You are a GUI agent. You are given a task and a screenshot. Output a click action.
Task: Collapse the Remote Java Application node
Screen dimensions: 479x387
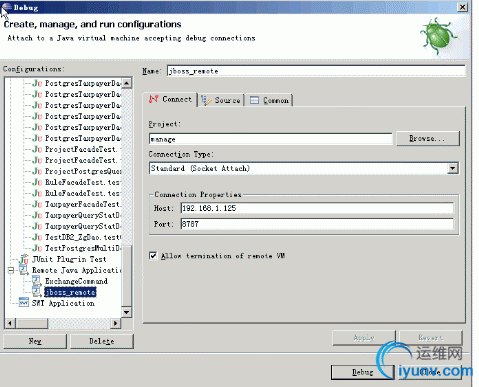11,270
